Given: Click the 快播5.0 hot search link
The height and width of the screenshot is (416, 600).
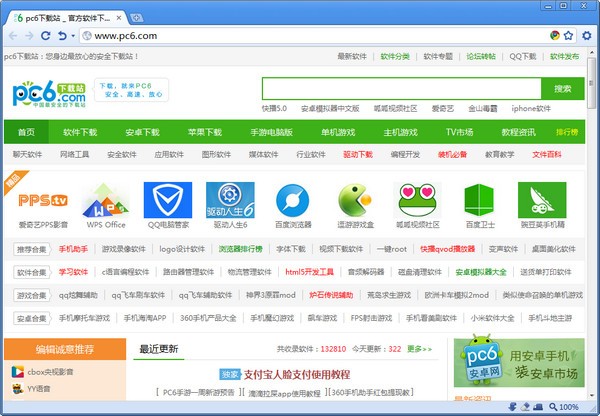Looking at the screenshot, I should [274, 108].
